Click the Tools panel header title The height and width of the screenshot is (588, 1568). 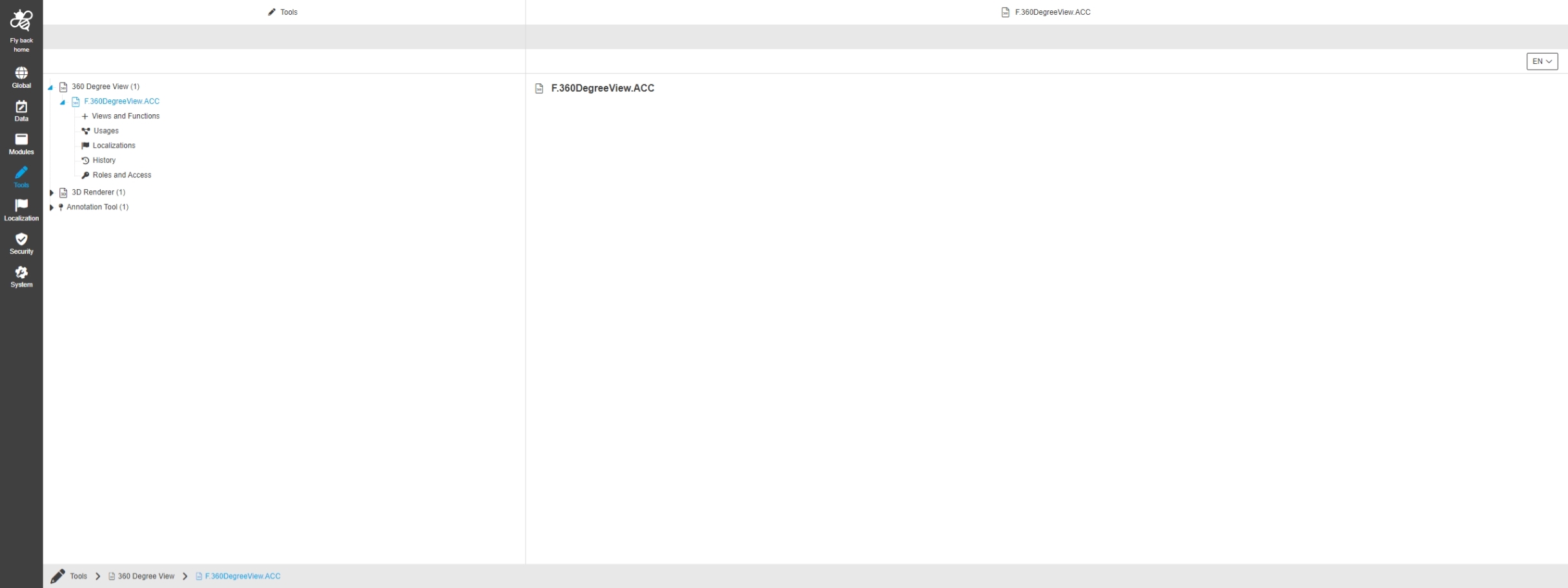tap(289, 12)
